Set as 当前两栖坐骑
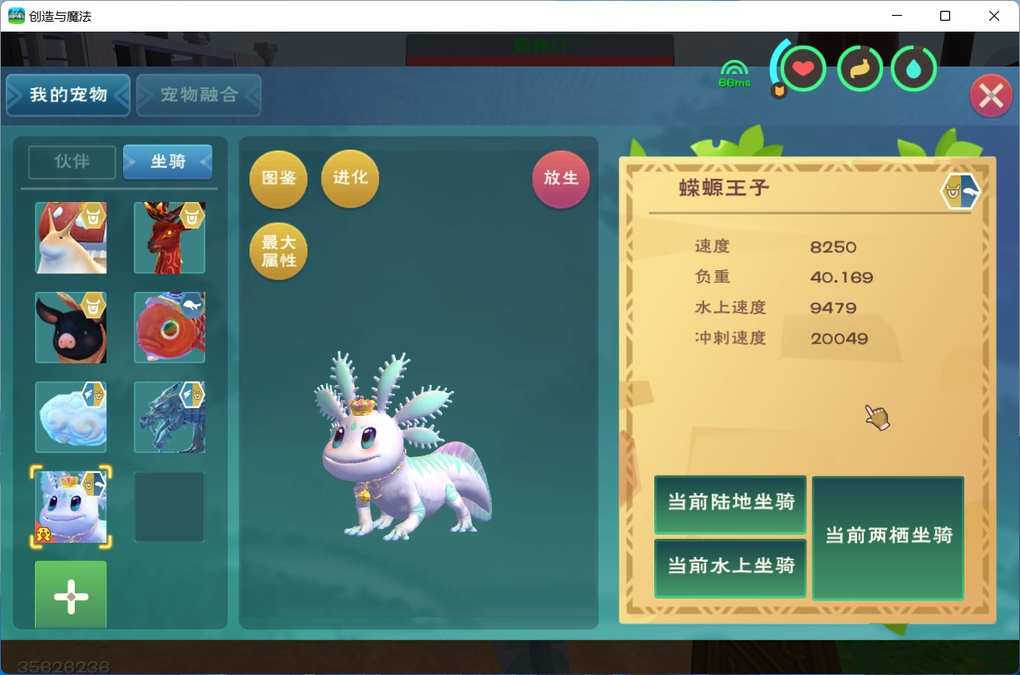 point(888,536)
